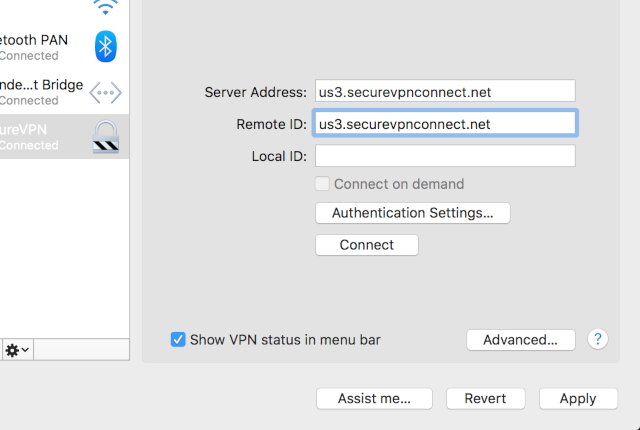This screenshot has width=640, height=430.
Task: Open Authentication Settings
Action: tap(412, 213)
